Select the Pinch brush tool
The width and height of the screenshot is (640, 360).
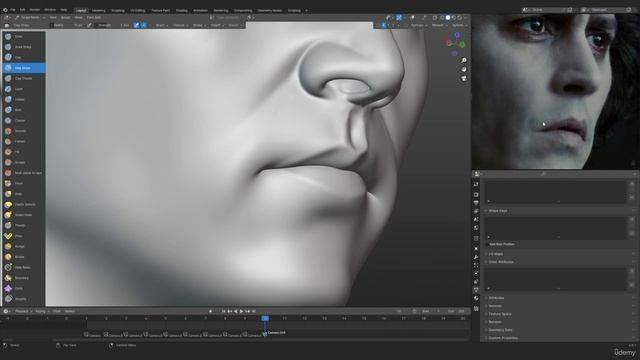click(23, 183)
